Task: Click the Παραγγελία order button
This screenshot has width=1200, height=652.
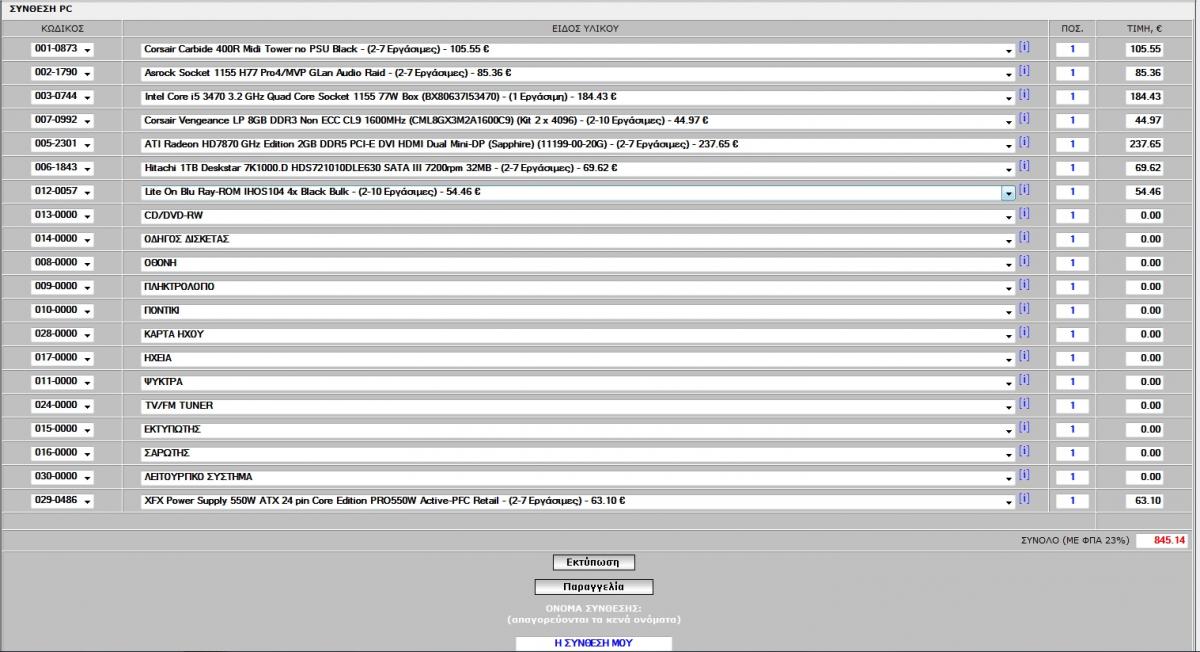Action: click(594, 587)
